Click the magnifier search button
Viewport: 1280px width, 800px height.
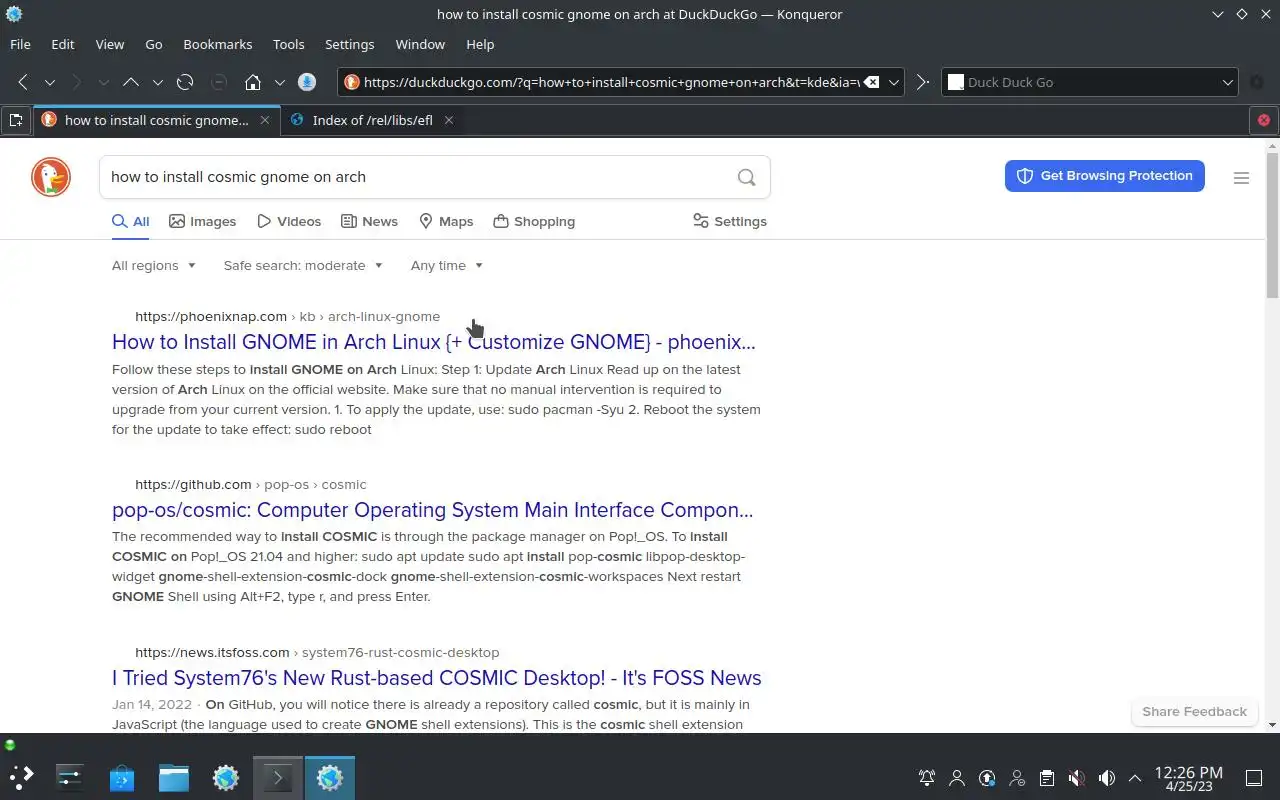coord(746,177)
